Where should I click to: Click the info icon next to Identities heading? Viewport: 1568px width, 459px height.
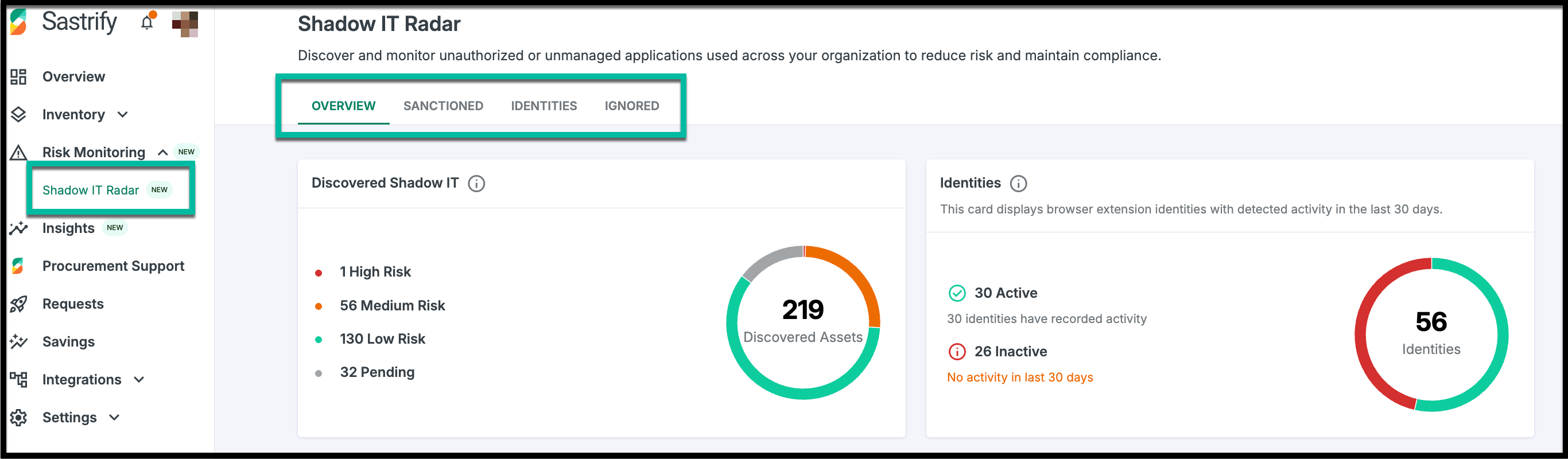pos(1018,183)
